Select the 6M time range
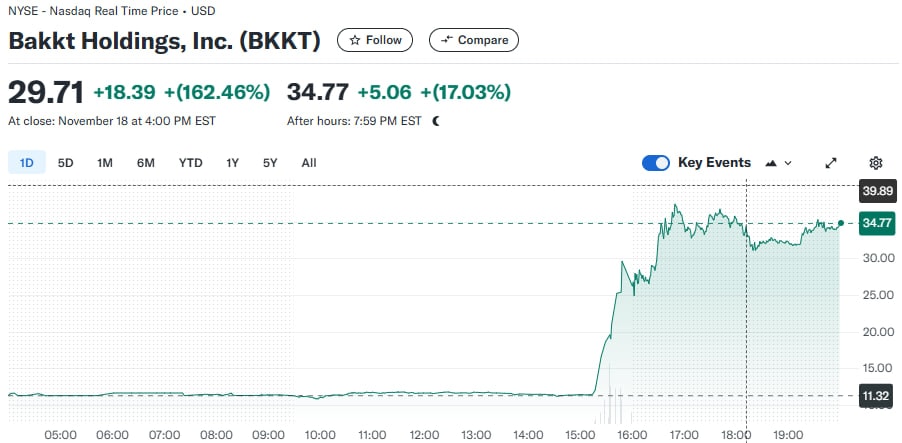902x443 pixels. click(x=146, y=162)
